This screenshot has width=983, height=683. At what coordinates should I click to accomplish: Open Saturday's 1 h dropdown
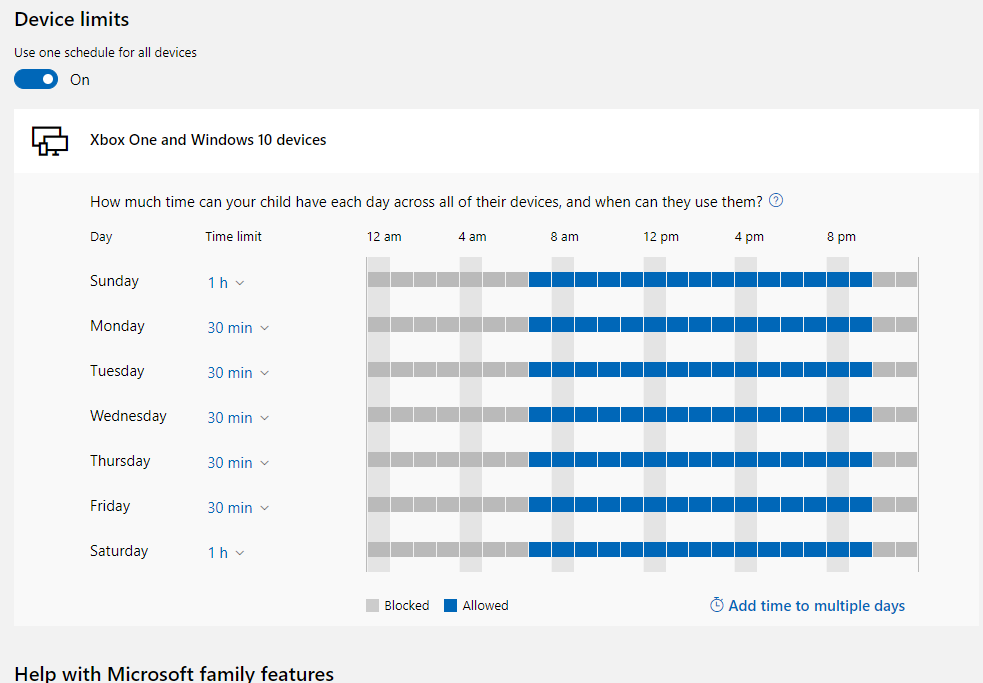[226, 552]
